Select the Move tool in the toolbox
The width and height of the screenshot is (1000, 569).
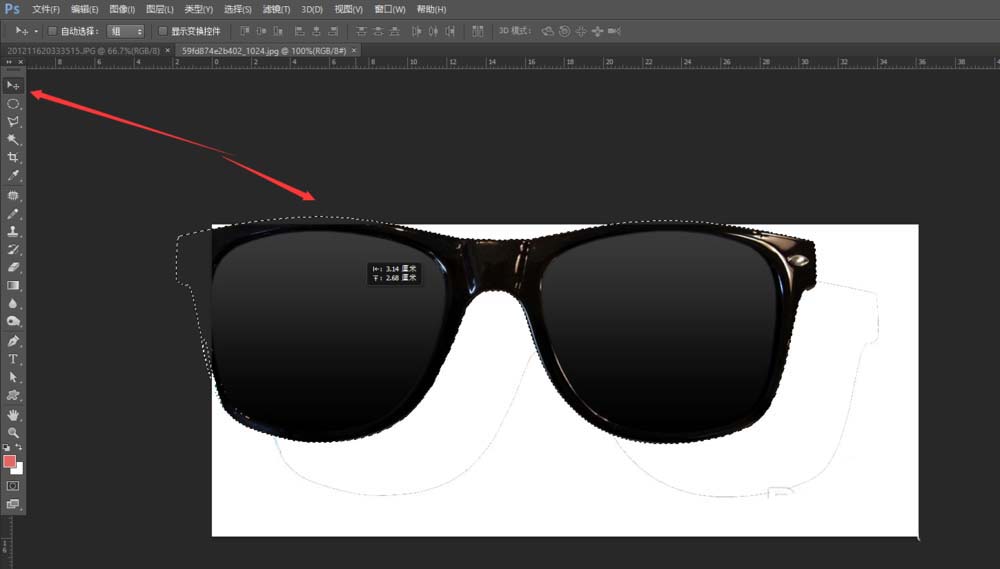point(14,85)
